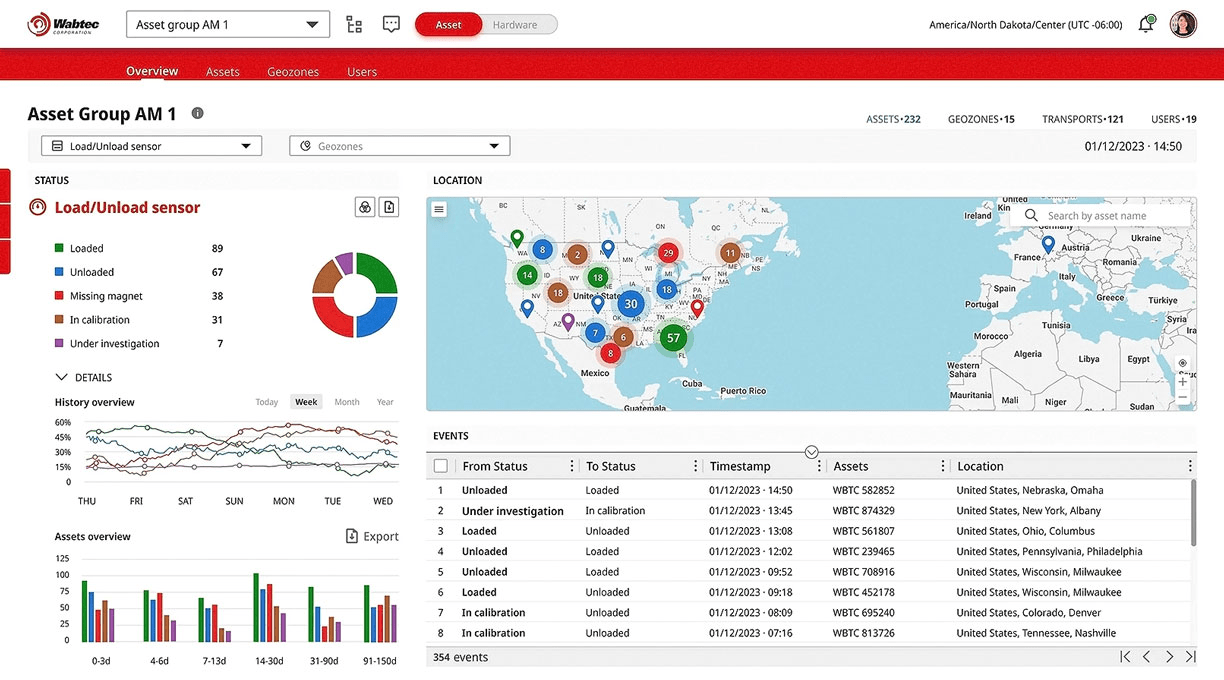Go to the last events page

coord(1190,657)
